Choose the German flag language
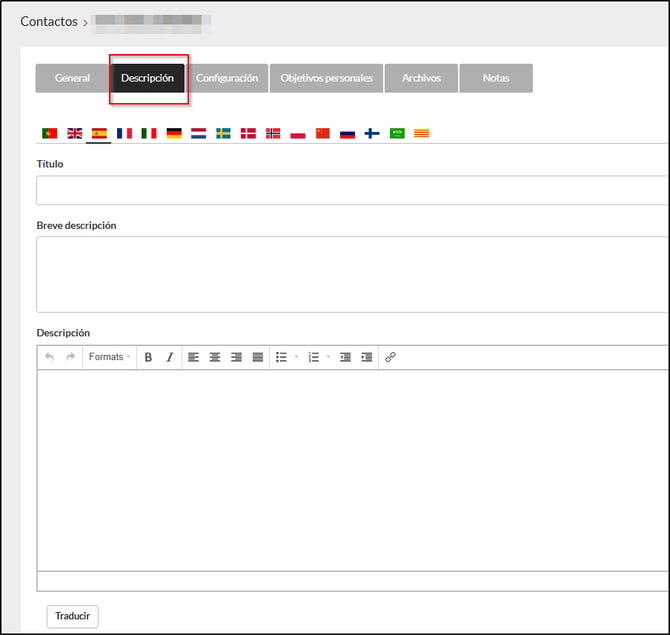 (174, 133)
